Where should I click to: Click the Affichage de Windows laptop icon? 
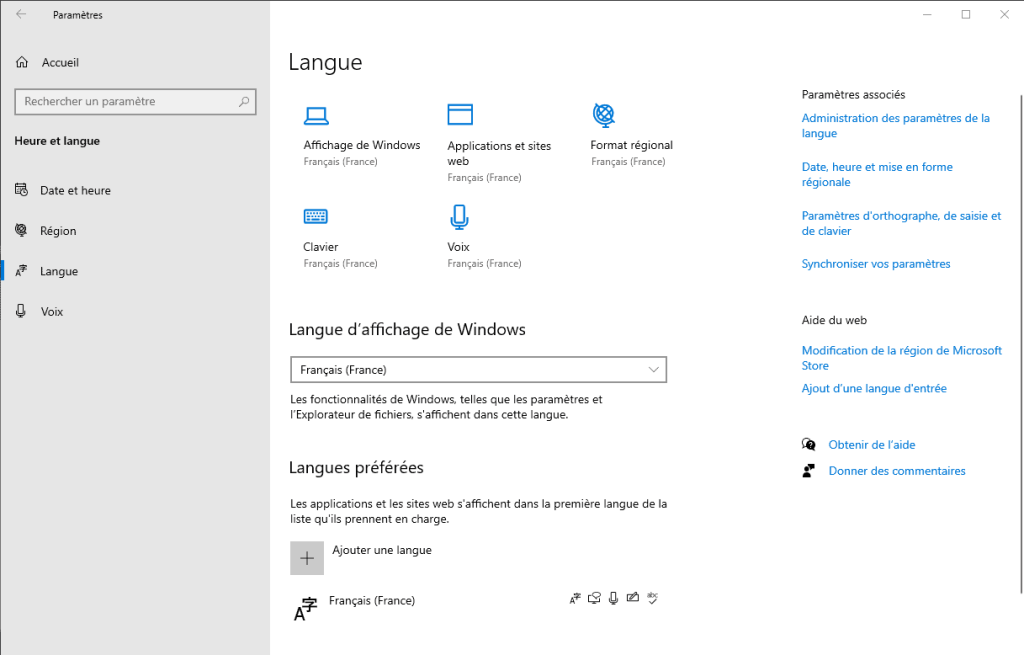coord(316,116)
